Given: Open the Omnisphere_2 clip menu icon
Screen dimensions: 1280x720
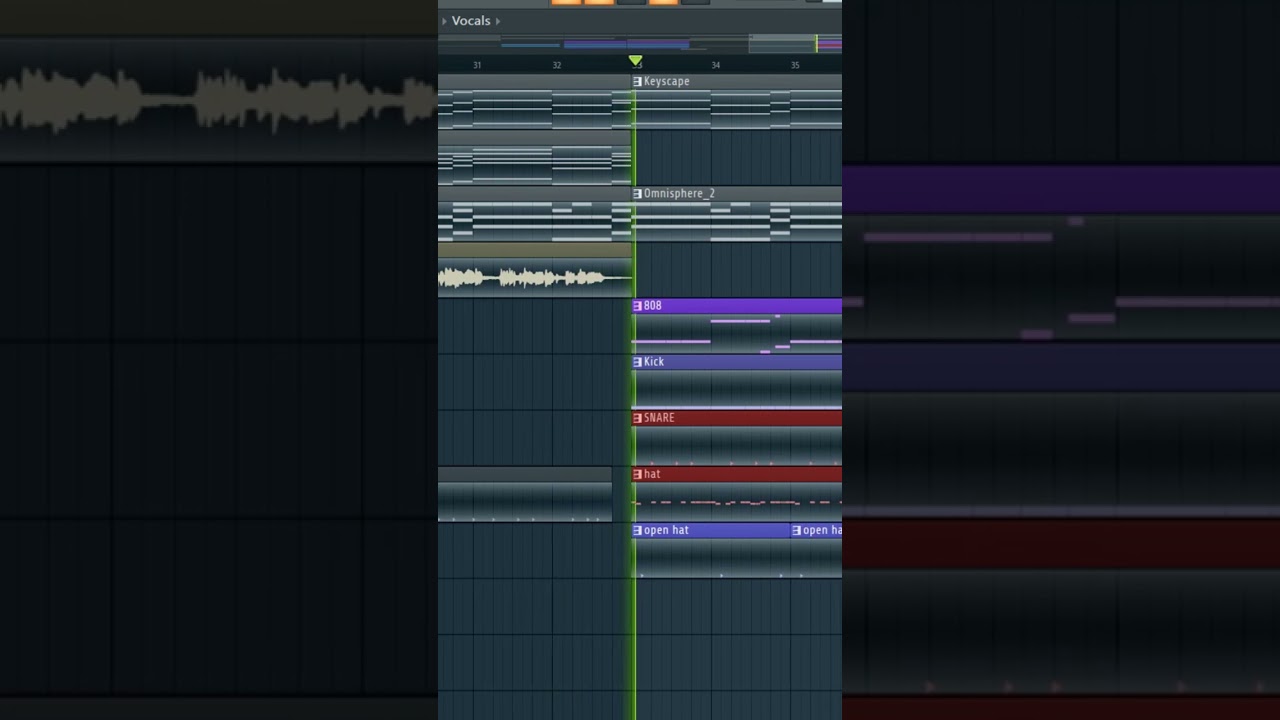Looking at the screenshot, I should (x=638, y=193).
